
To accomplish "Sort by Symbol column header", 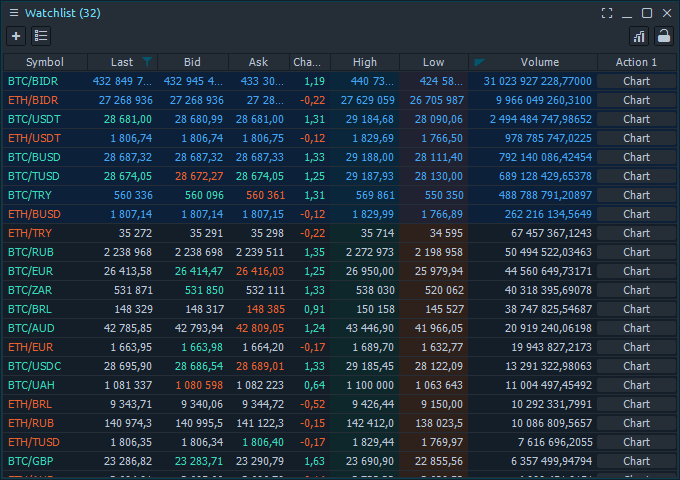I will [x=45, y=62].
